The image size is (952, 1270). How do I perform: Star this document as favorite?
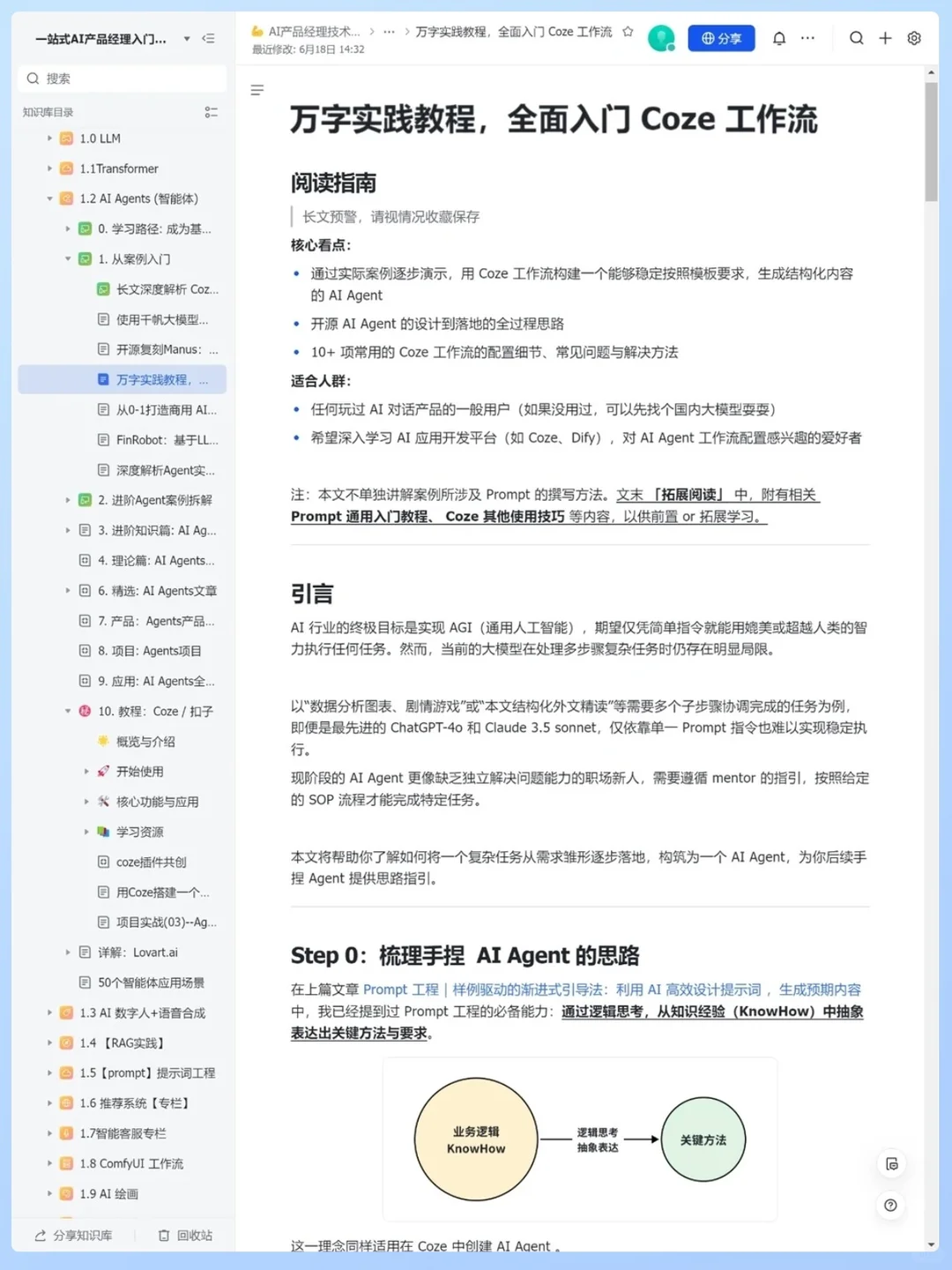628,32
